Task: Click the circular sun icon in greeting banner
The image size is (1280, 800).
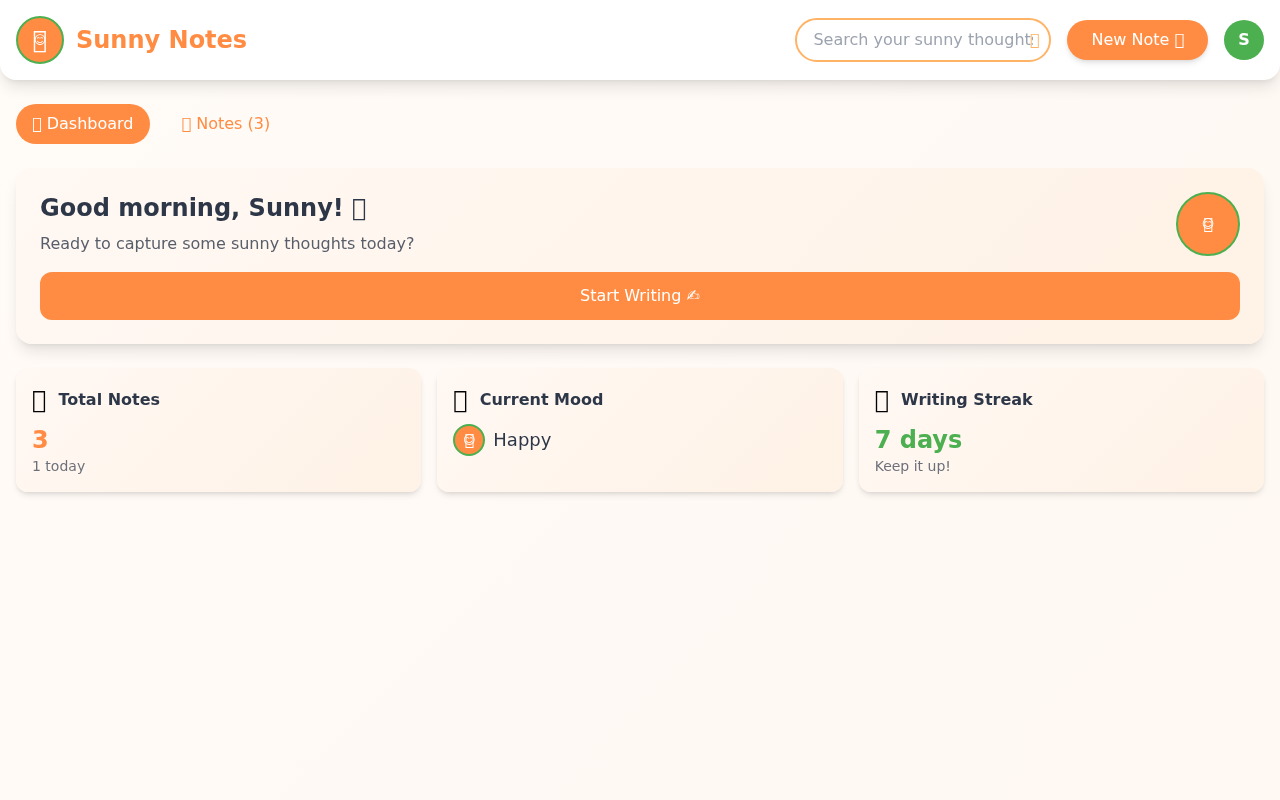Action: tap(1207, 224)
